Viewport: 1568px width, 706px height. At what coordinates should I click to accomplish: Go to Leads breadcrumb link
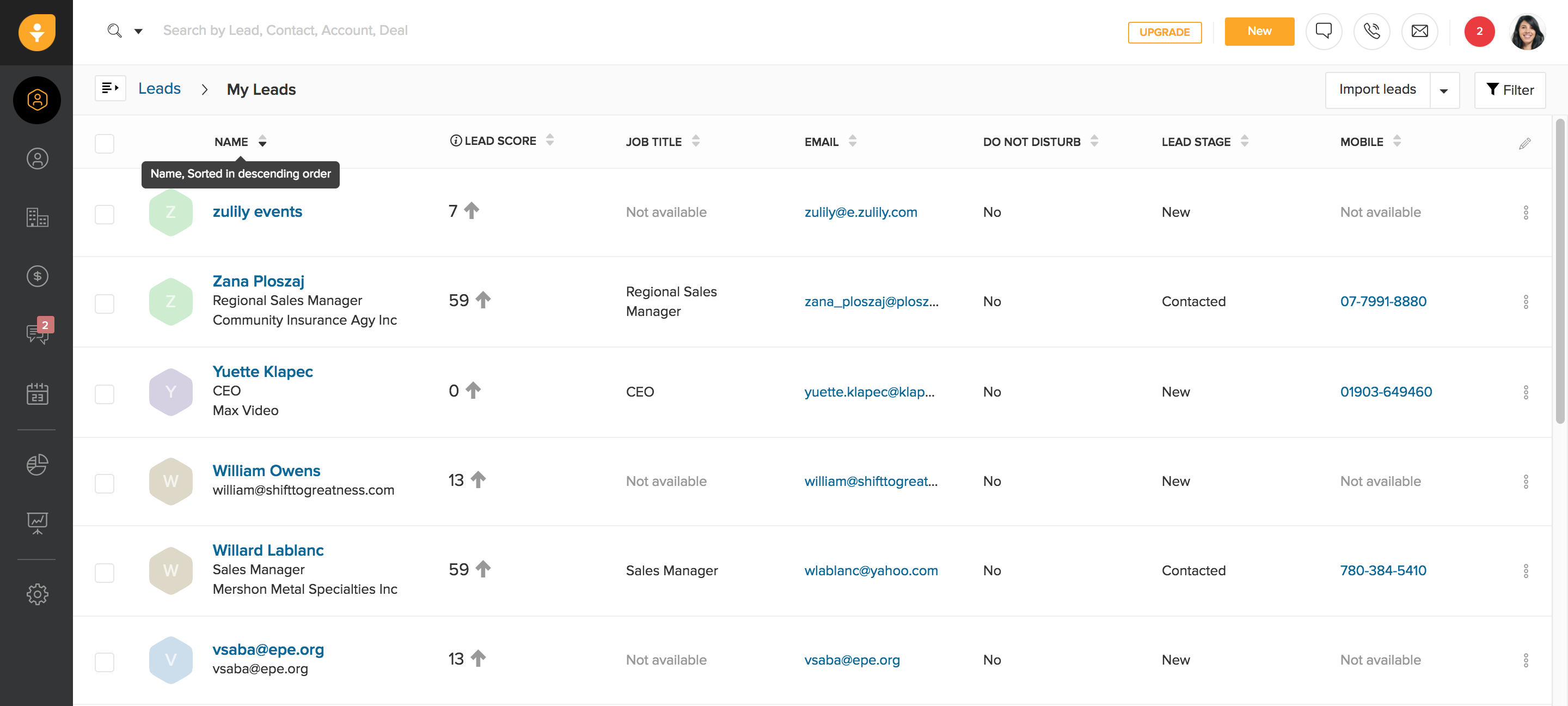(159, 89)
